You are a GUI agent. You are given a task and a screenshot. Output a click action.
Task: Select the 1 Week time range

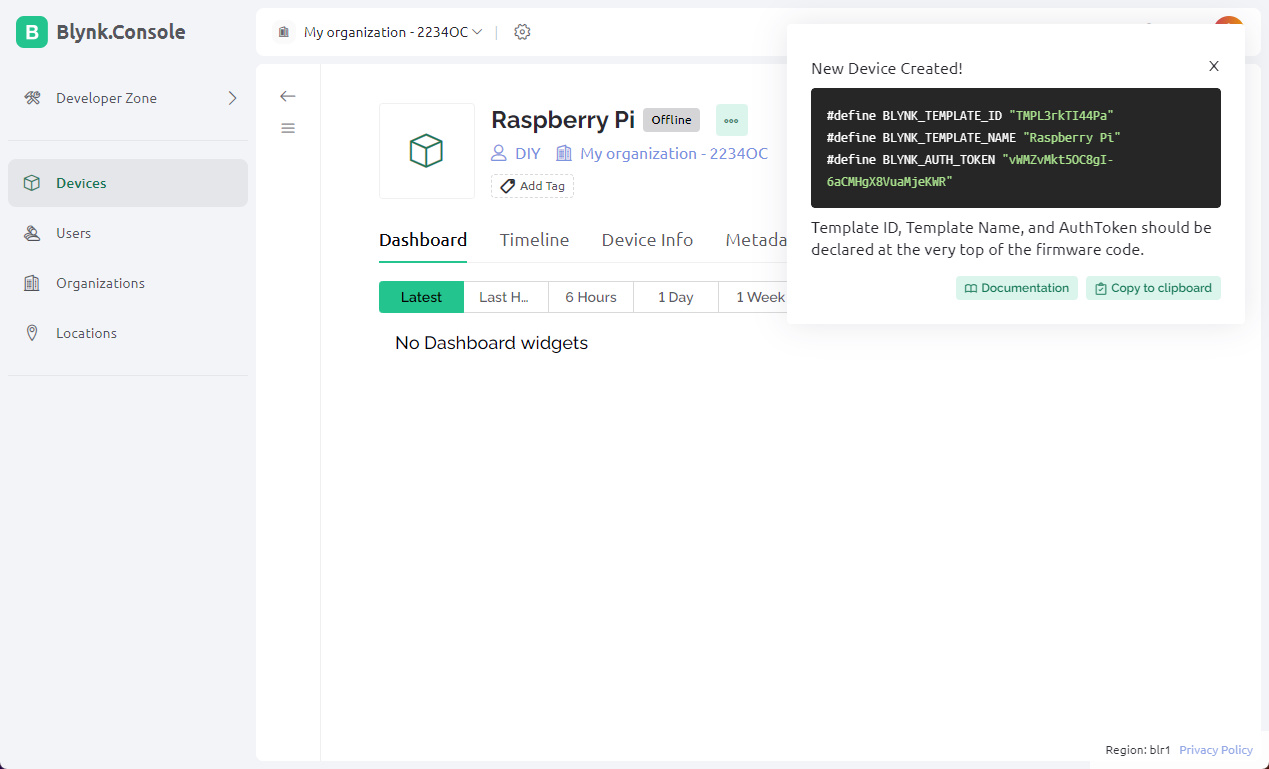(753, 297)
